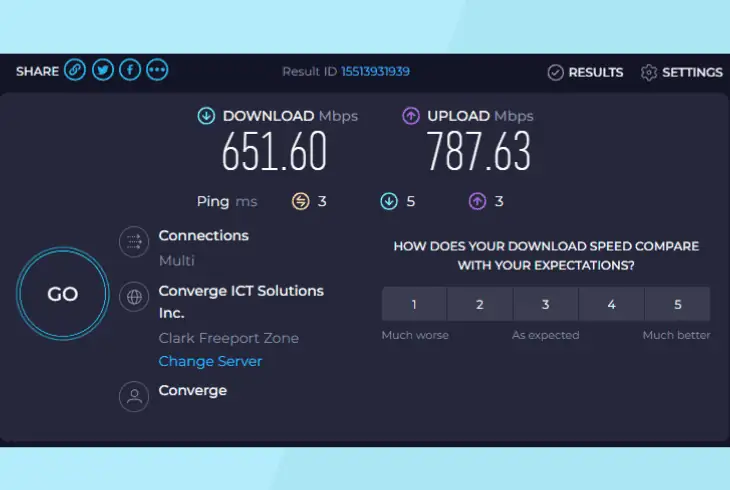This screenshot has height=490, width=730.
Task: Rate download speed 5, much better
Action: click(x=677, y=304)
